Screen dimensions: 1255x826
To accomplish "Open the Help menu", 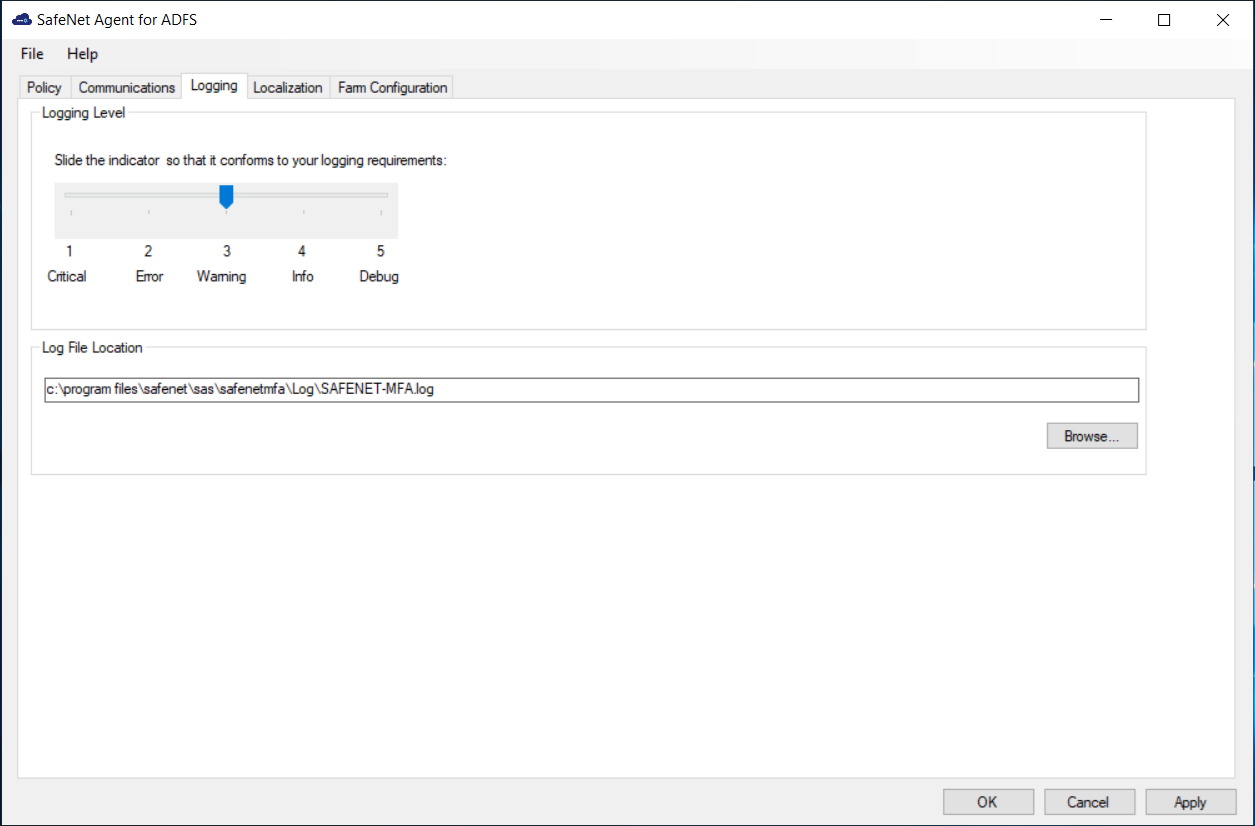I will pyautogui.click(x=83, y=54).
